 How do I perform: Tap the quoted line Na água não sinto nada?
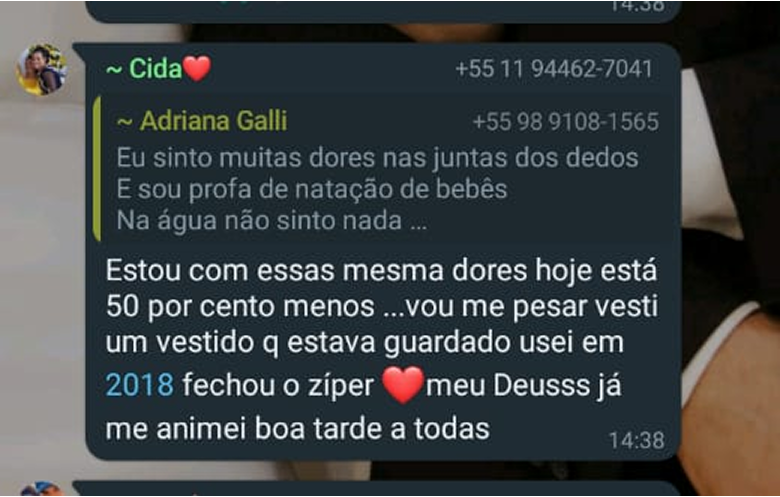coord(272,220)
